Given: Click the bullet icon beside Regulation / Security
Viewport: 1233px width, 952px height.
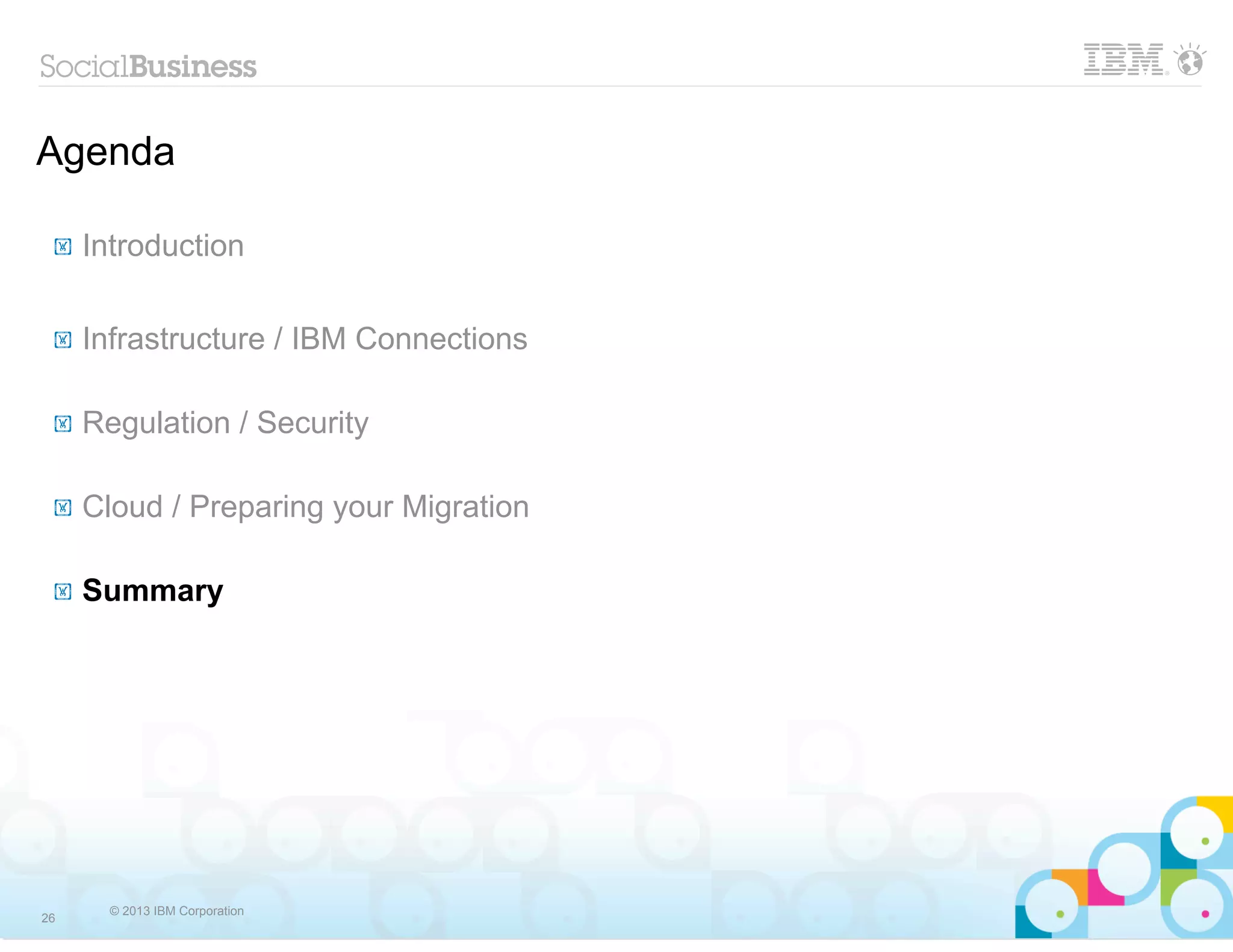Looking at the screenshot, I should pyautogui.click(x=63, y=424).
